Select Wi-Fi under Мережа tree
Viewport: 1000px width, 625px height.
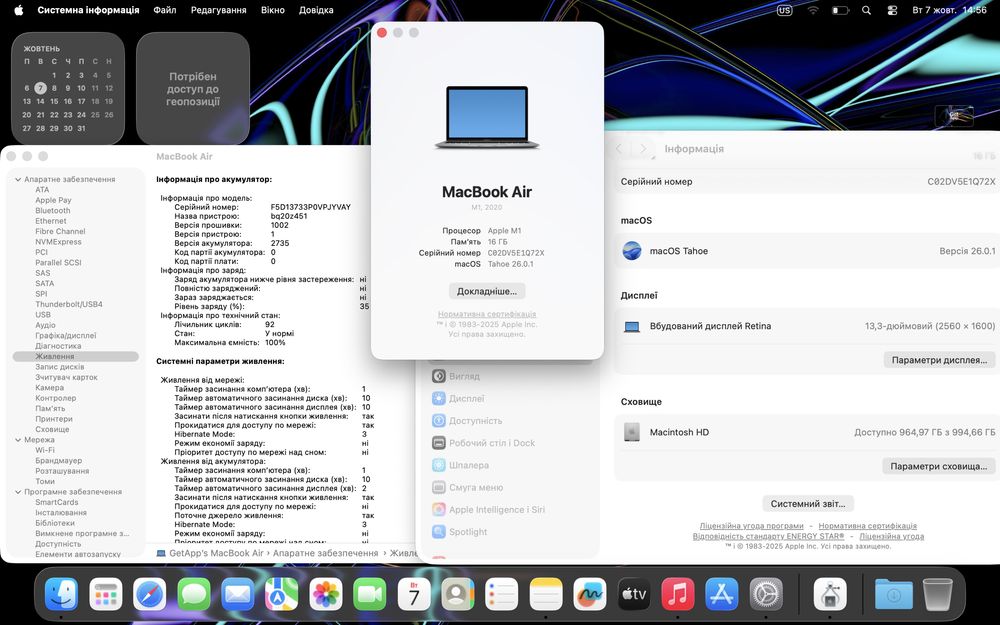coord(45,450)
